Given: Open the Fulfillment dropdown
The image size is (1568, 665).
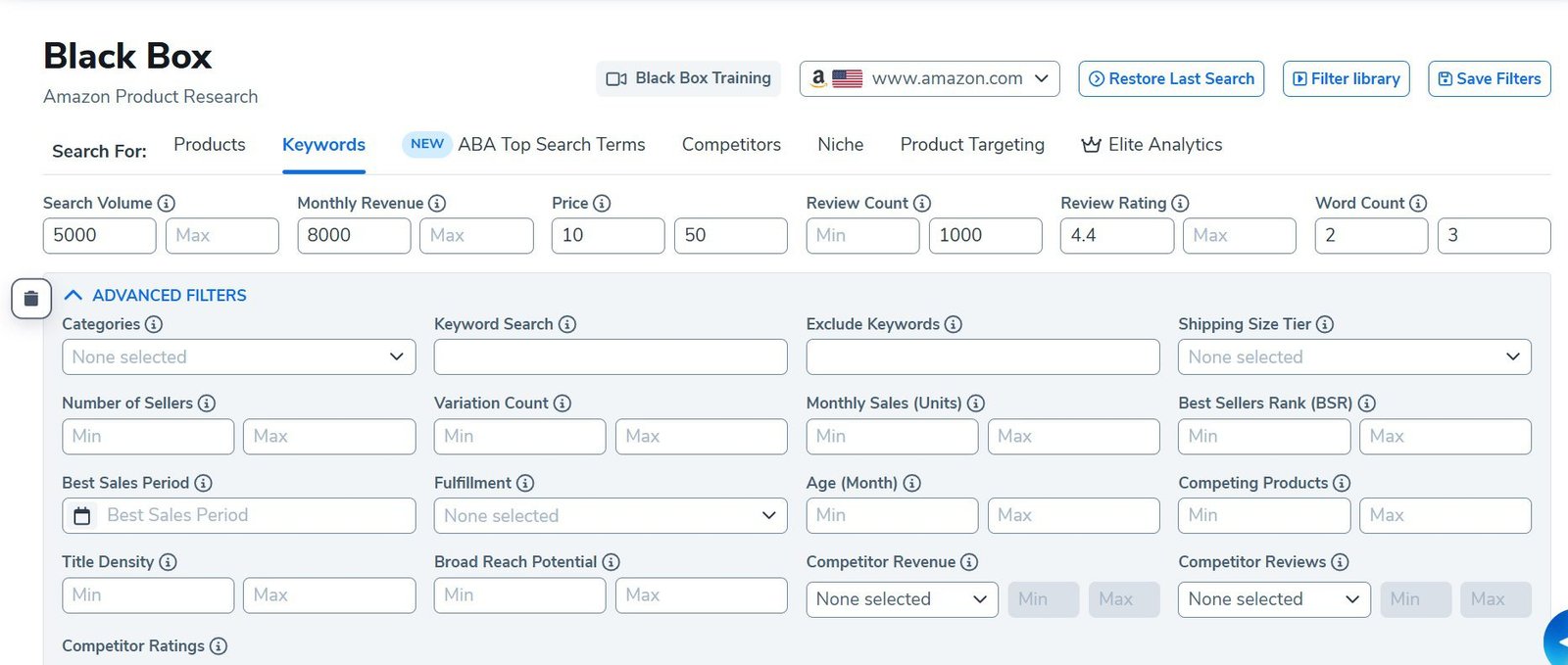Looking at the screenshot, I should [x=611, y=516].
